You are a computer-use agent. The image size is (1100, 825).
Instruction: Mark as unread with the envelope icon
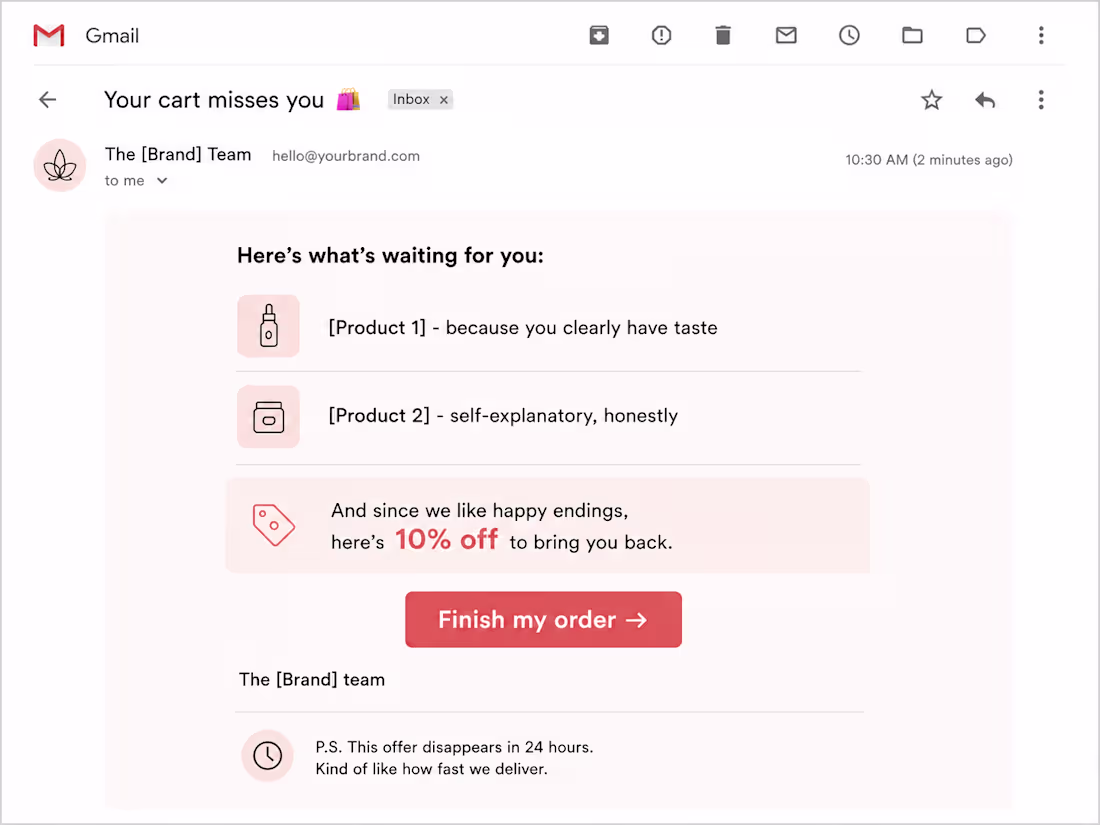(786, 35)
